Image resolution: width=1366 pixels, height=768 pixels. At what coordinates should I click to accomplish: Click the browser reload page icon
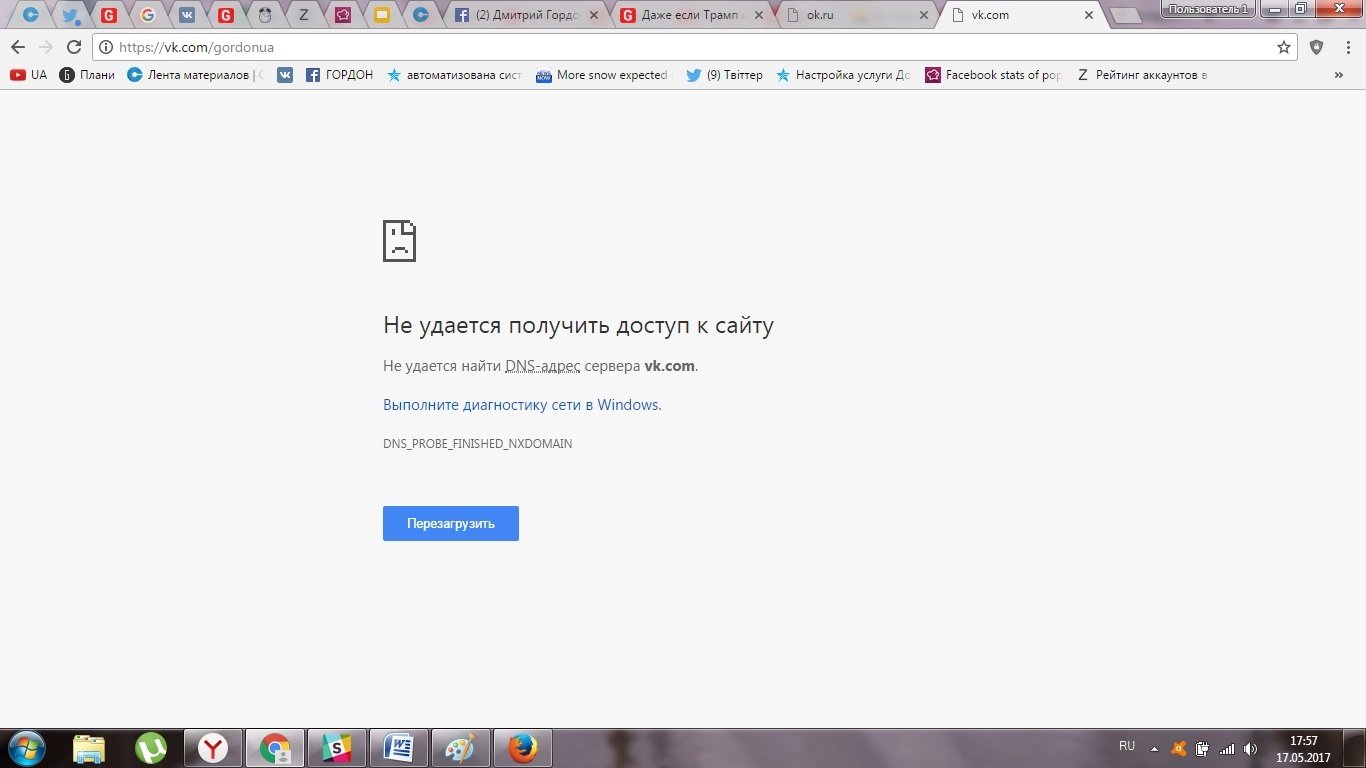73,47
